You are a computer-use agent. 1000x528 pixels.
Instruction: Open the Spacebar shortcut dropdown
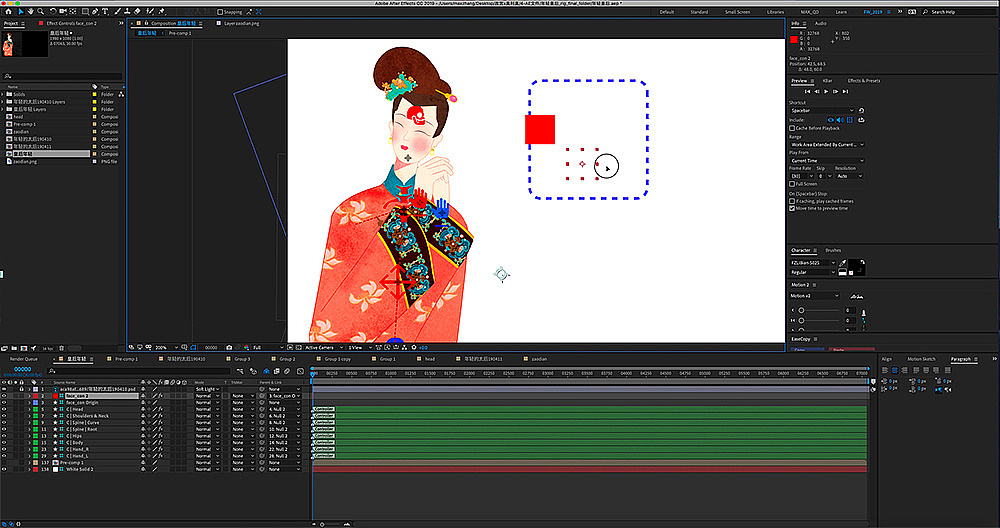click(822, 110)
